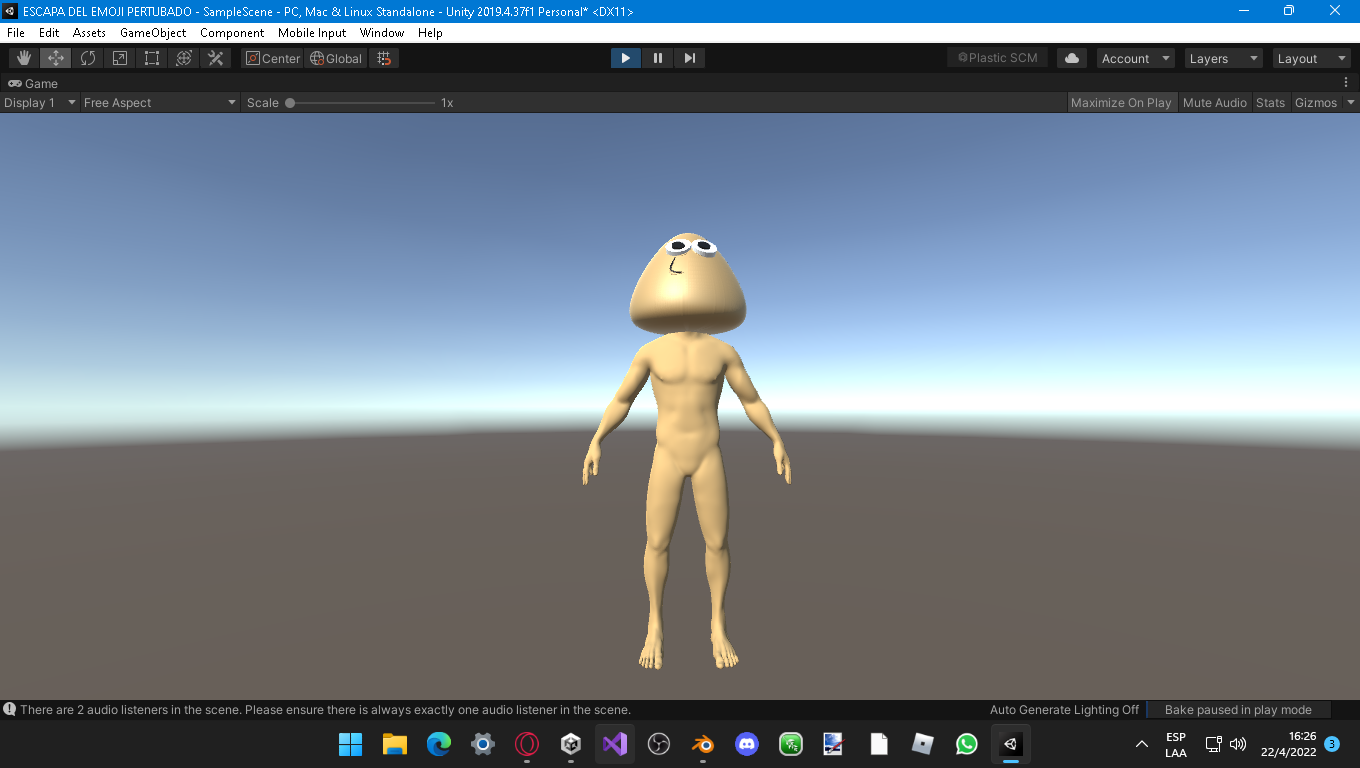Toggle Mute Audio
1360x768 pixels.
[1215, 102]
